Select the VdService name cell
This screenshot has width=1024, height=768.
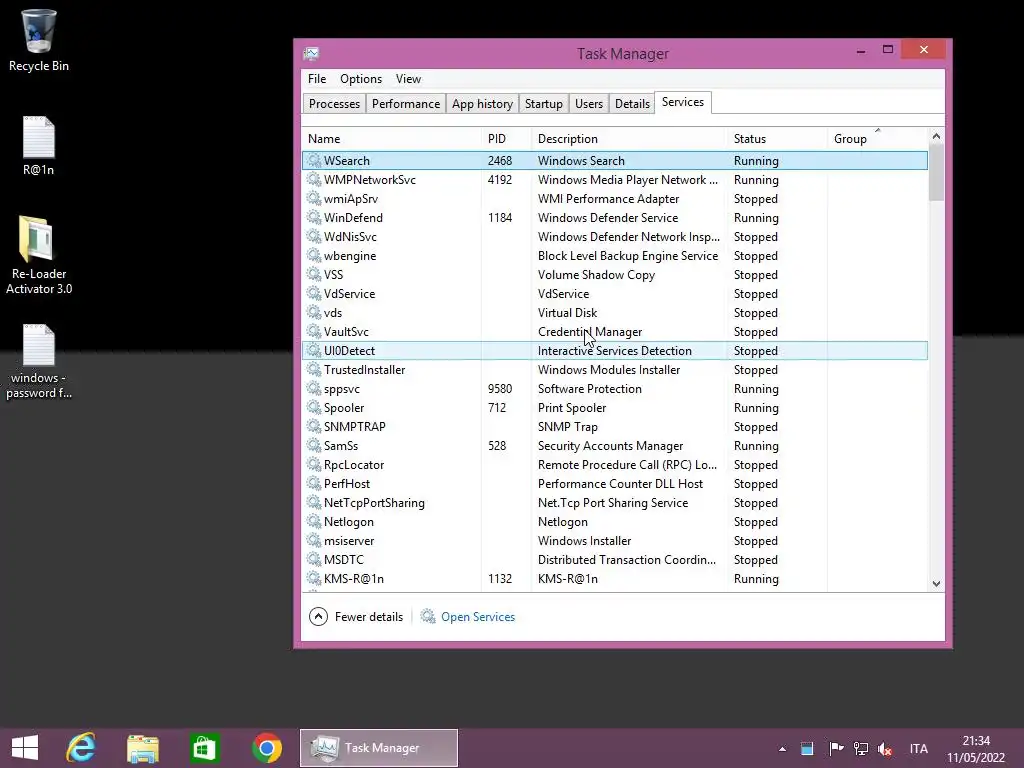pos(349,294)
